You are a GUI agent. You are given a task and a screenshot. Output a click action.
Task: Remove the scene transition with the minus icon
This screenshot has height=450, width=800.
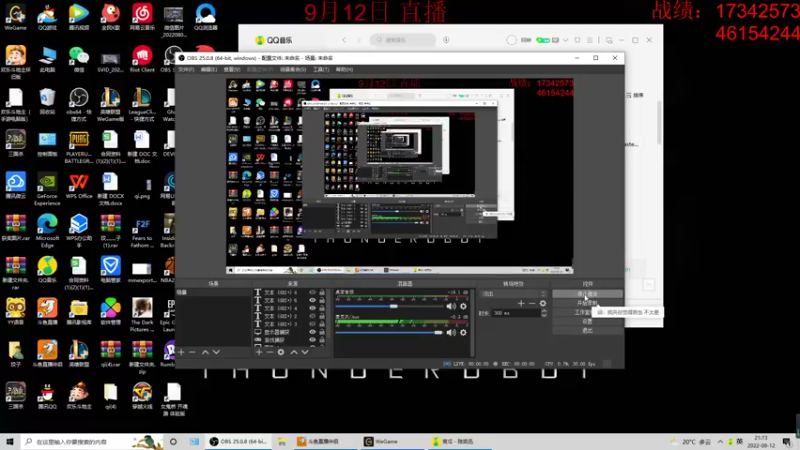point(532,304)
